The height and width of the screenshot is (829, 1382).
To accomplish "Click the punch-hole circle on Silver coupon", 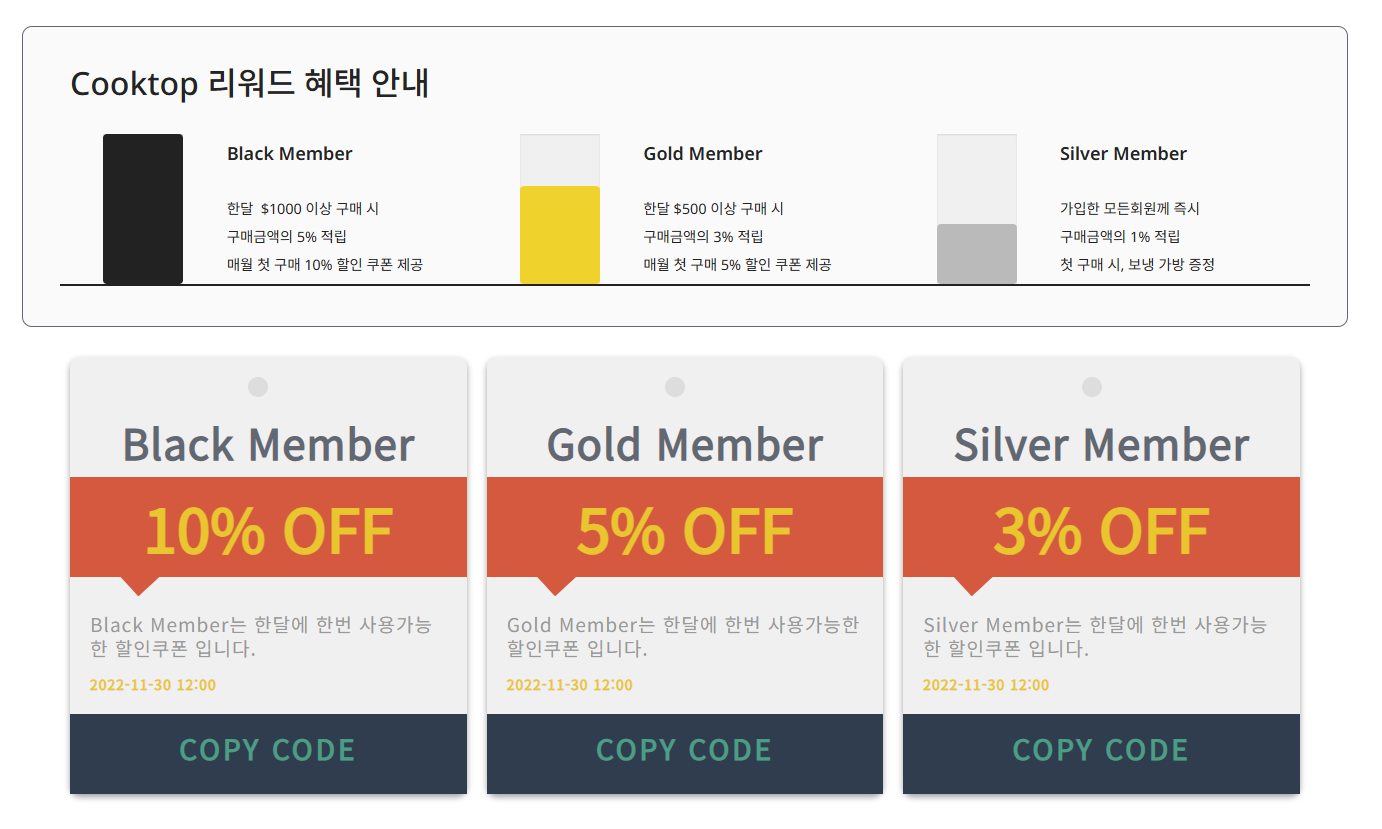I will coord(1092,387).
